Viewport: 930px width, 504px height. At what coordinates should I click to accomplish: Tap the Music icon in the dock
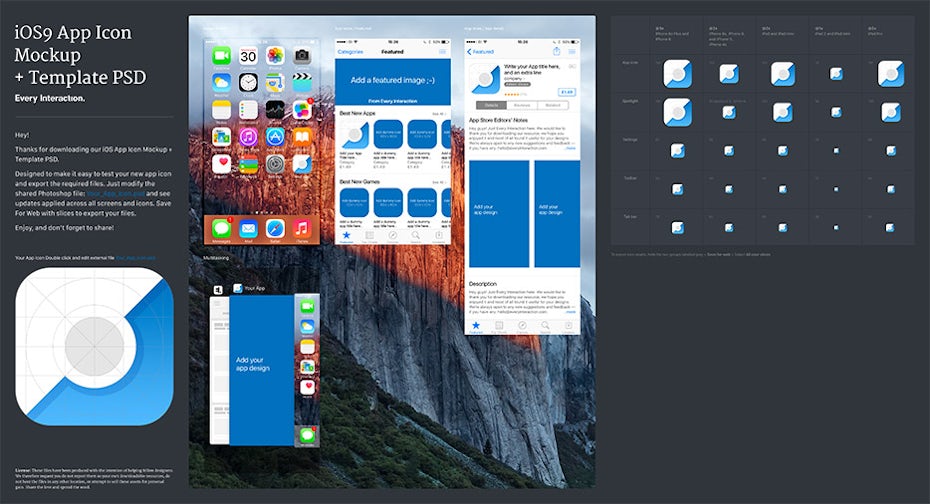tap(302, 228)
